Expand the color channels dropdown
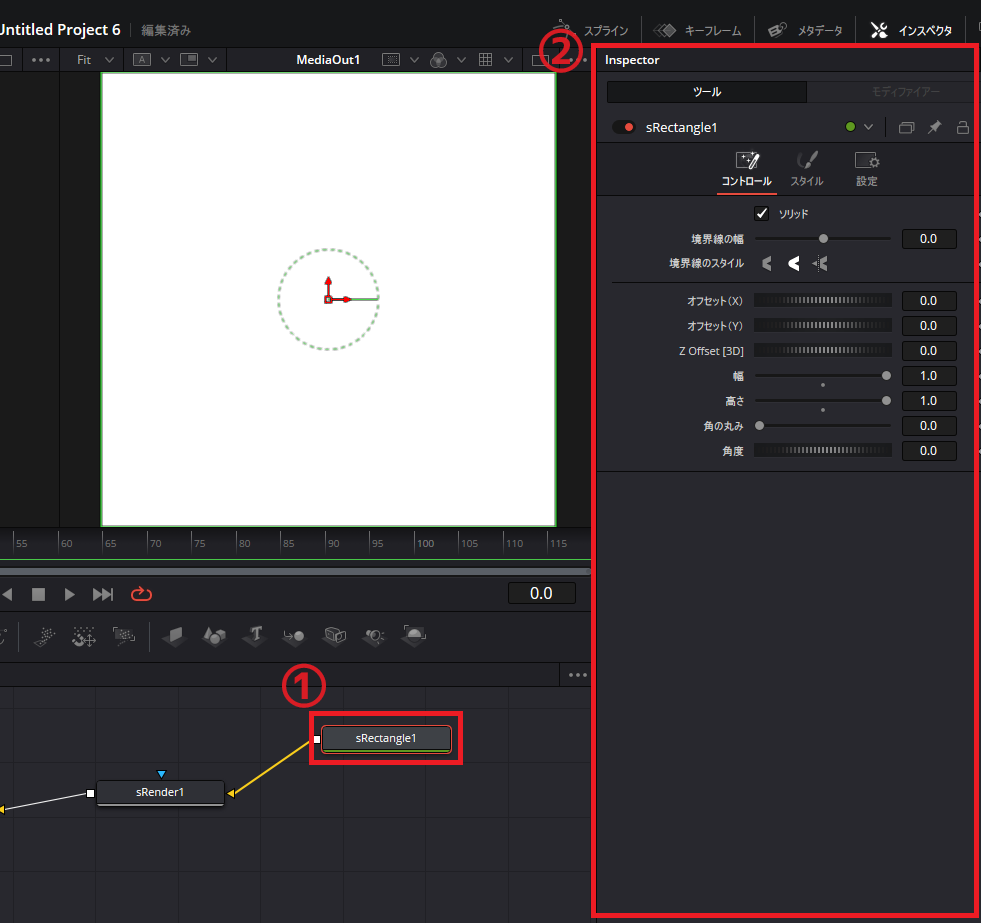 coord(461,60)
